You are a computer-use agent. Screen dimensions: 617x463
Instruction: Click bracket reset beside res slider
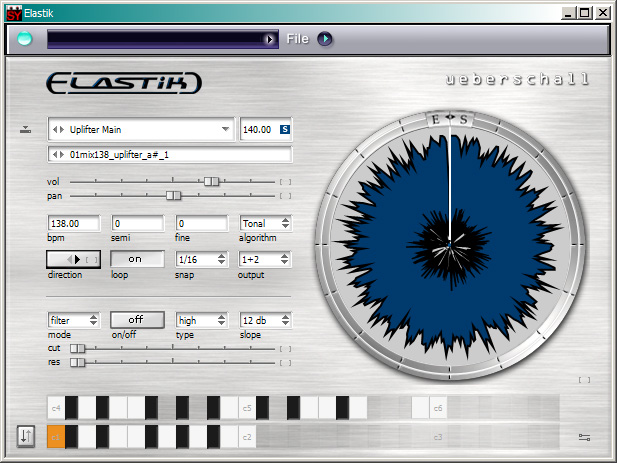coord(285,363)
